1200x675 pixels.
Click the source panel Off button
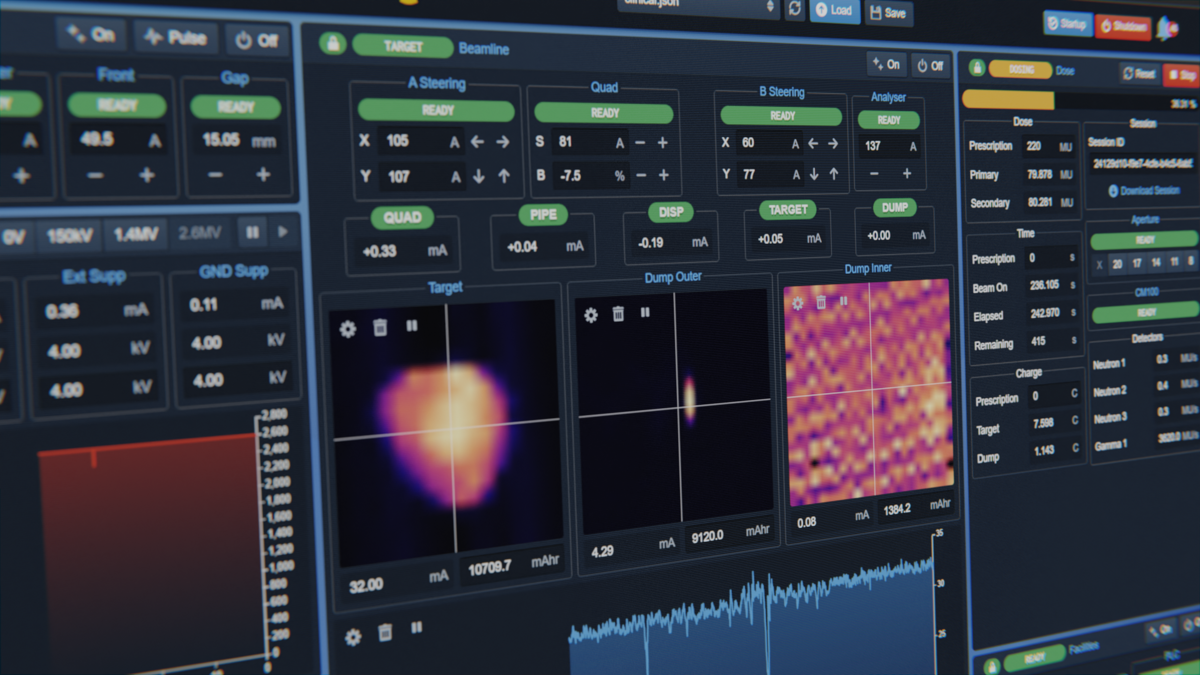(x=255, y=41)
